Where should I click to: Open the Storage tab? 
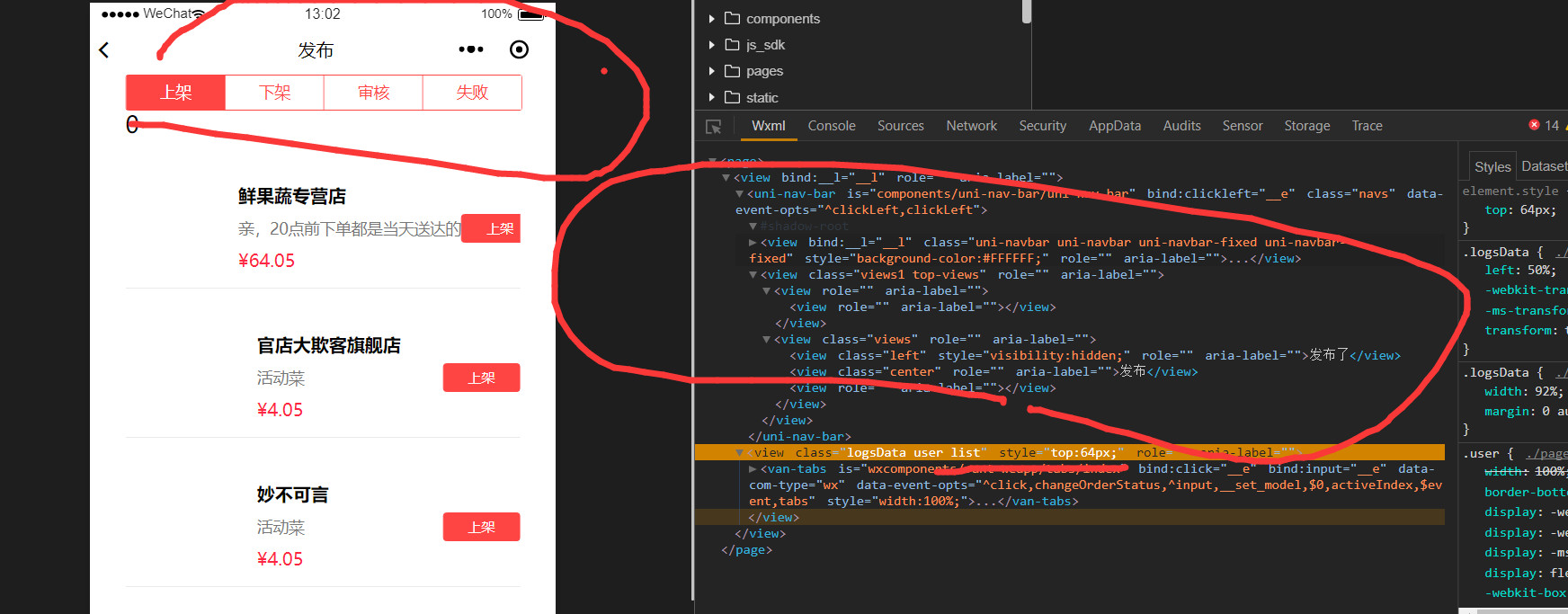[1307, 126]
